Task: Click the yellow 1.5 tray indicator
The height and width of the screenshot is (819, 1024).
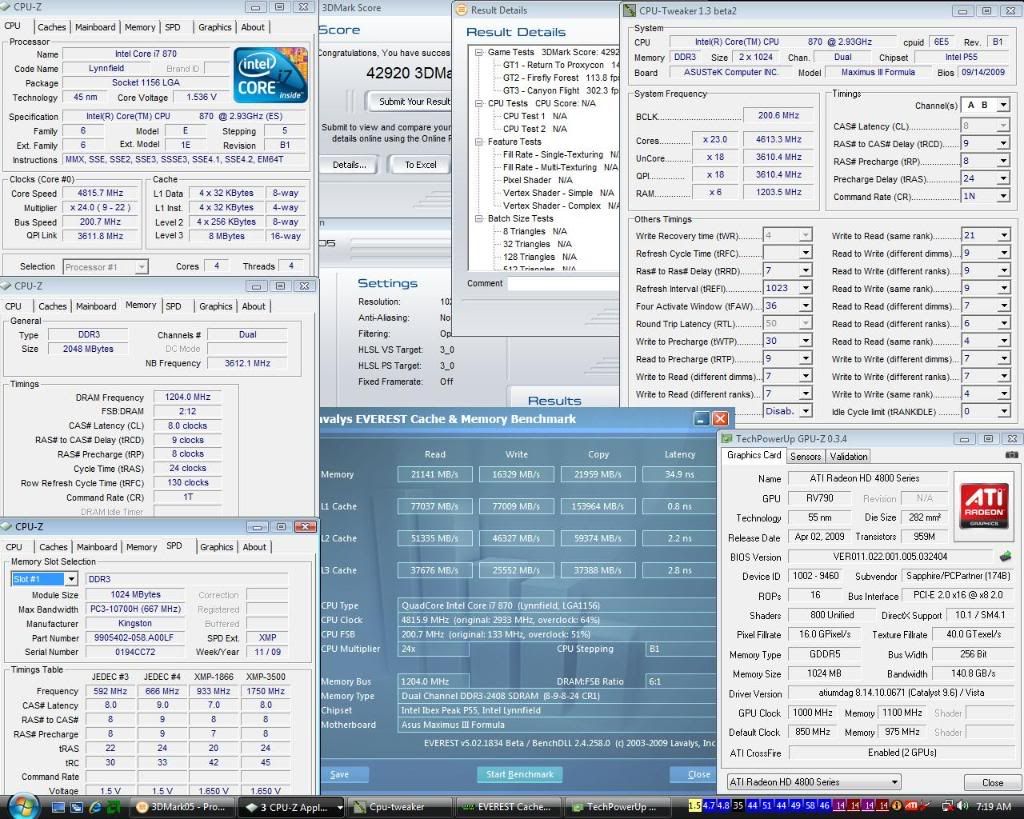Action: (x=694, y=807)
